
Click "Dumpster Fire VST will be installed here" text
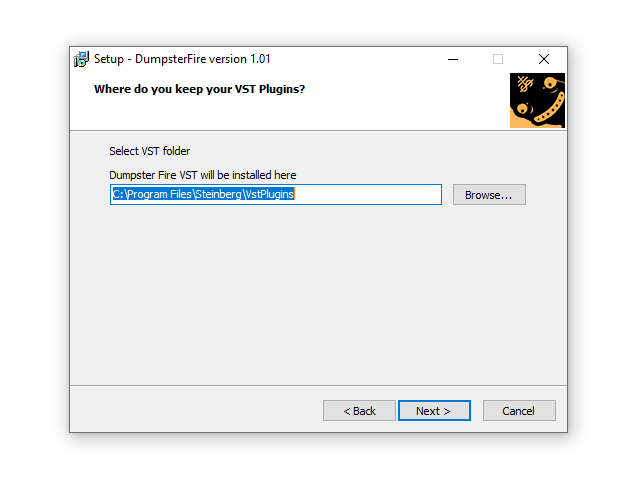point(202,176)
